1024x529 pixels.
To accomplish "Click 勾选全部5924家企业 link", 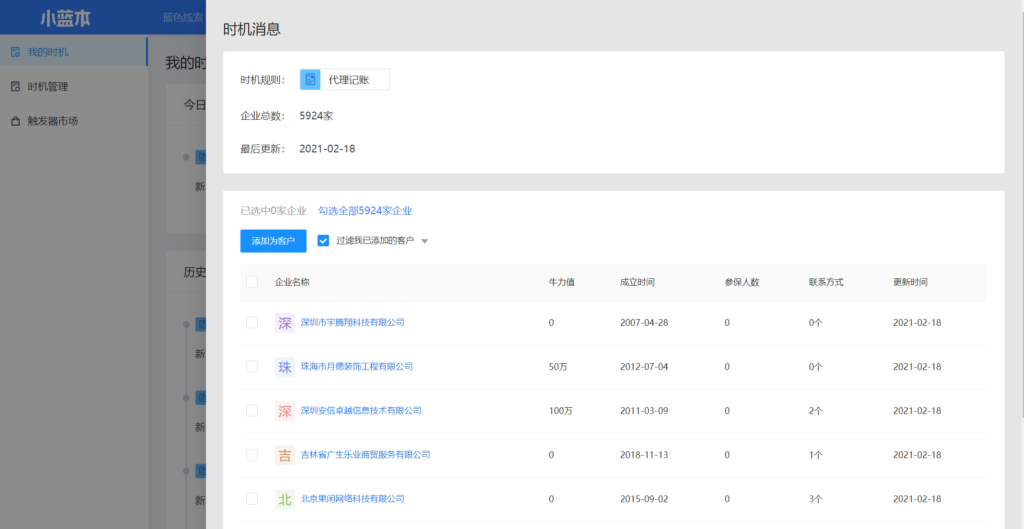I will click(x=365, y=211).
